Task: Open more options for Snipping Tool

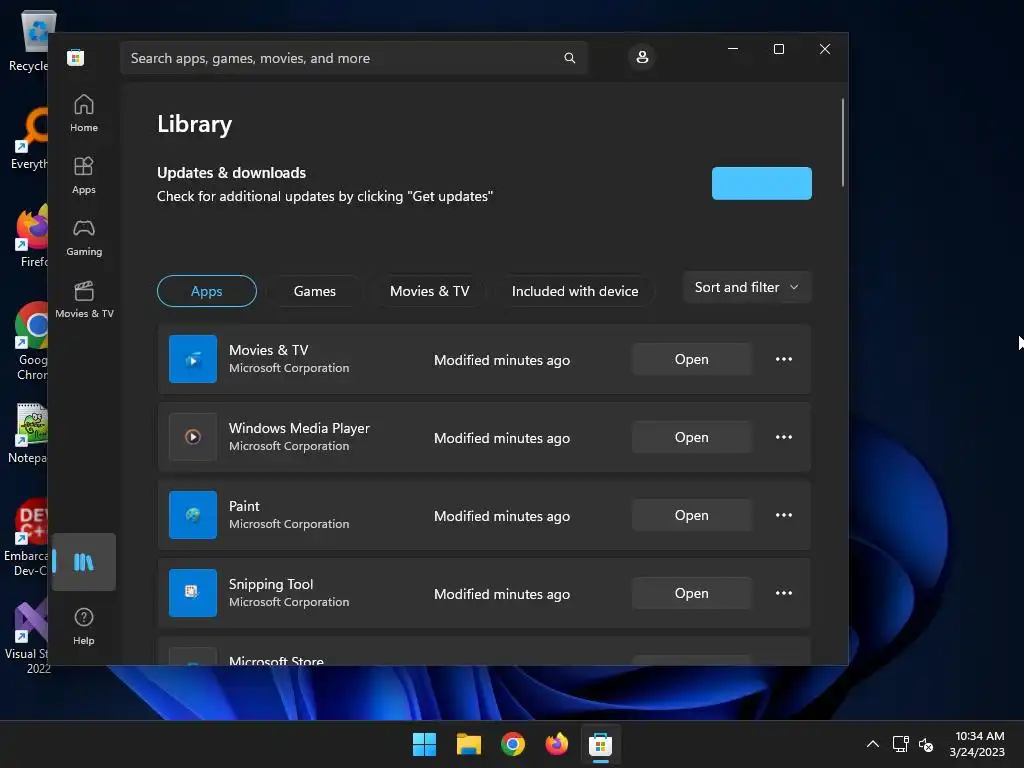Action: tap(784, 593)
